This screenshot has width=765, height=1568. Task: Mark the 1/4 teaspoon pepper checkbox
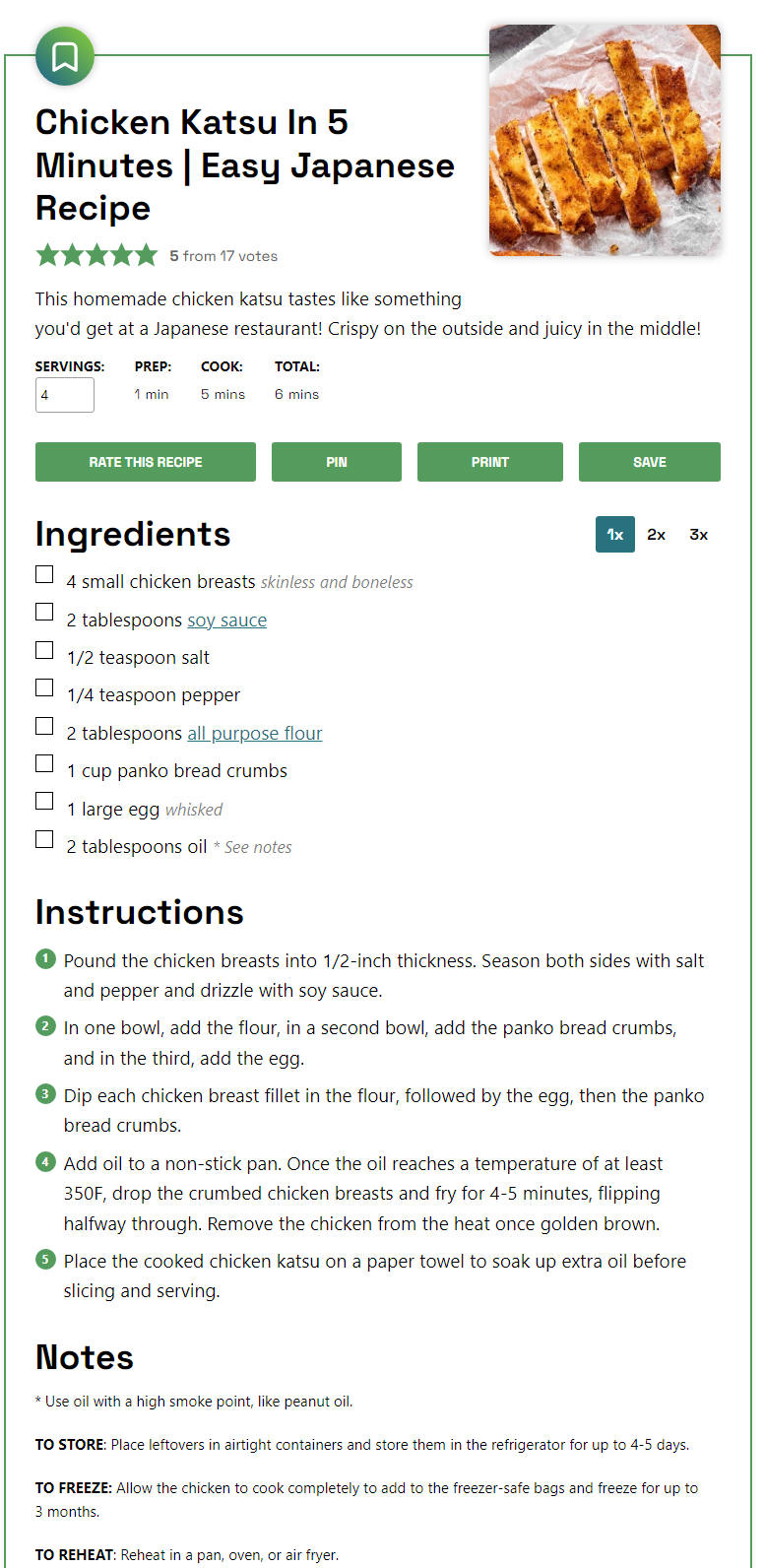coord(44,687)
